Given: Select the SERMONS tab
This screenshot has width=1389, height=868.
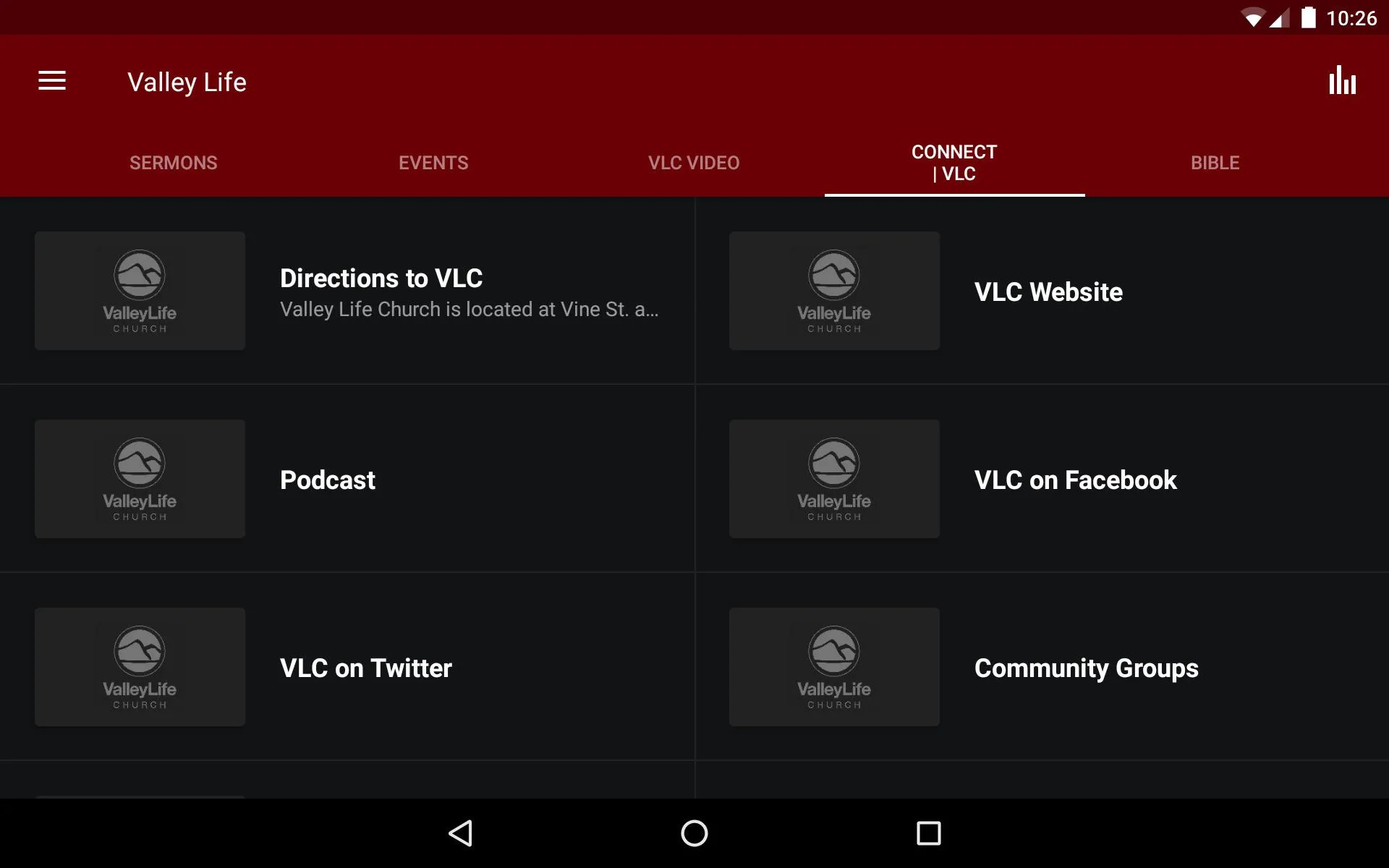Looking at the screenshot, I should pos(174,162).
